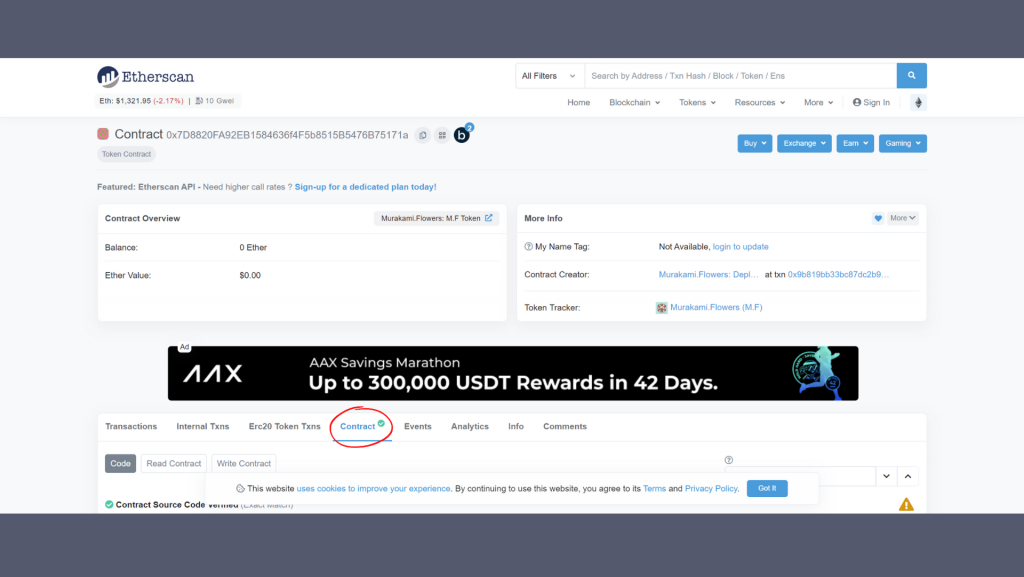Select the Contract tab
The height and width of the screenshot is (577, 1024).
click(x=362, y=426)
